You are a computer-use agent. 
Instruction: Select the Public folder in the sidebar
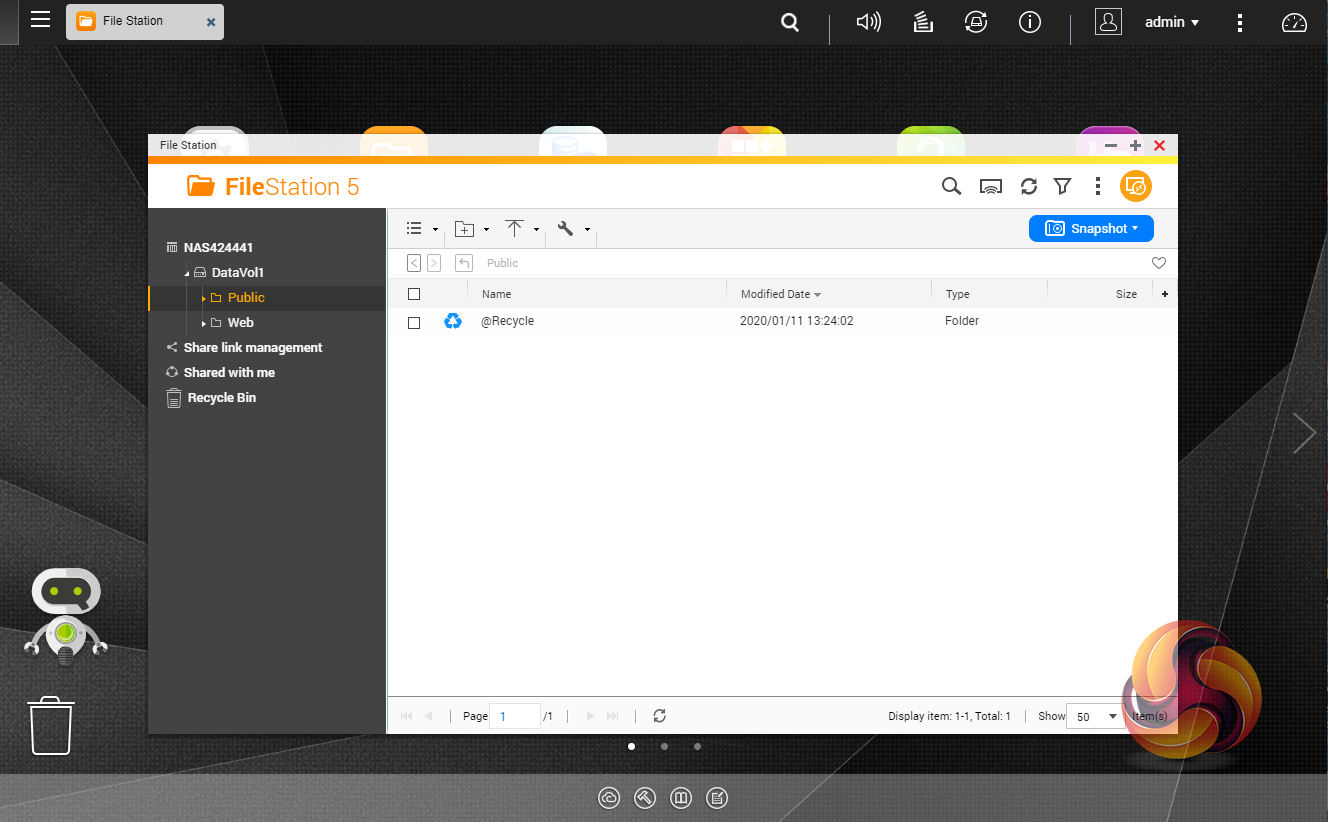(x=246, y=298)
